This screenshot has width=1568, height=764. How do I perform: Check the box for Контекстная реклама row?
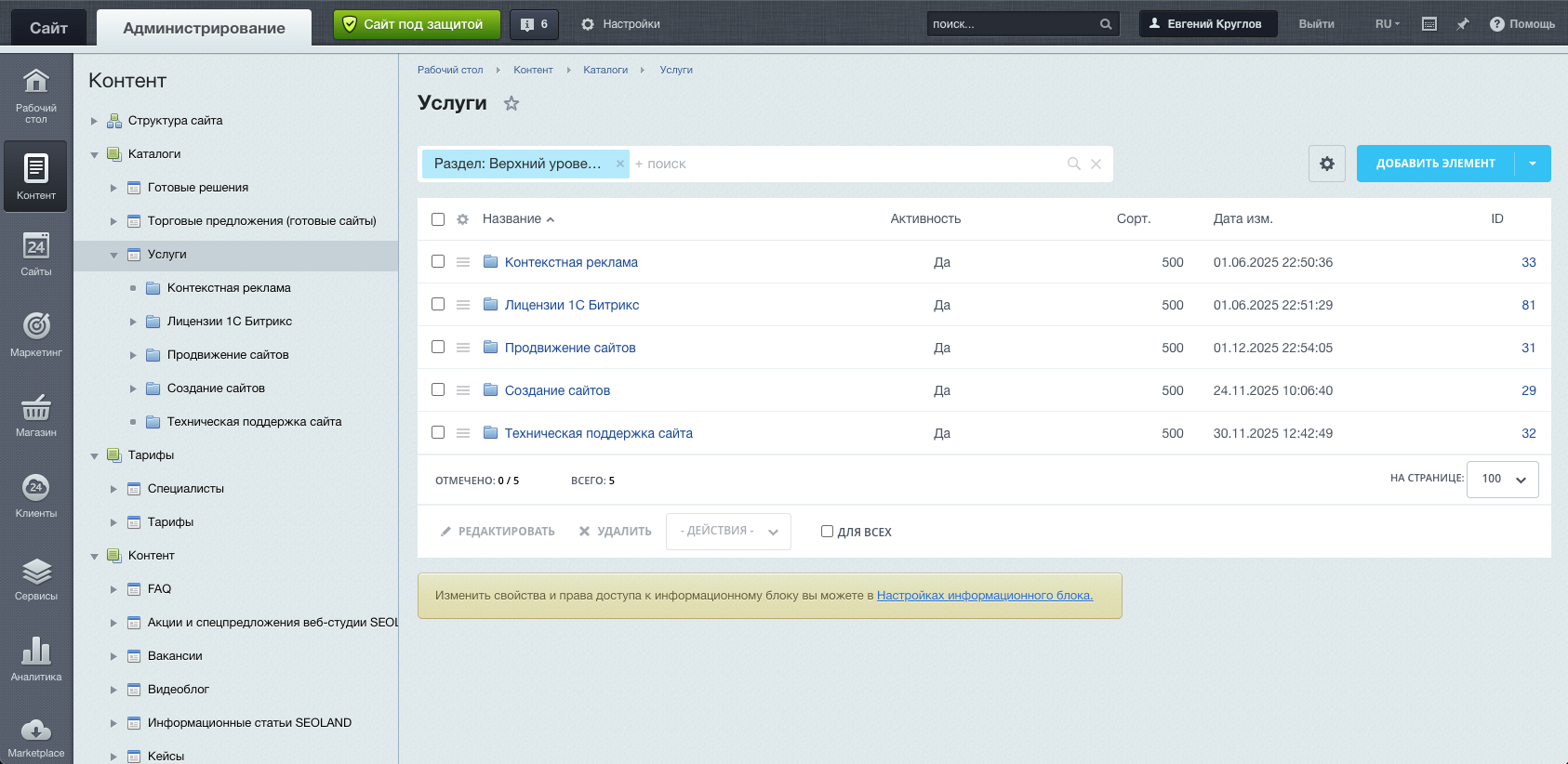click(x=438, y=262)
